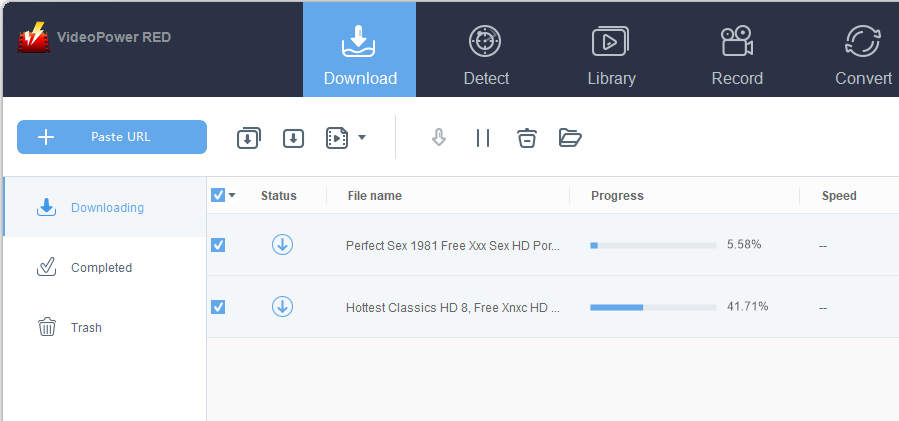Uncheck the Perfect Sex 1981 row checkbox
The image size is (899, 421).
click(x=218, y=245)
